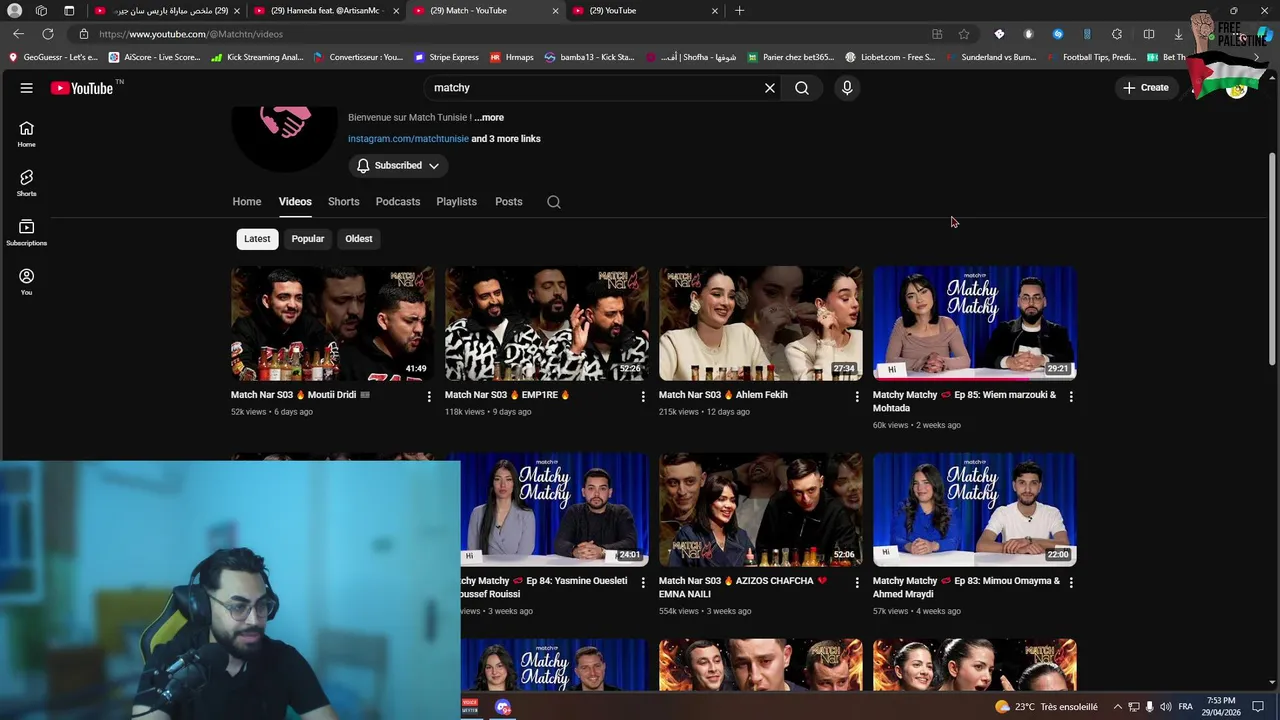Screen dimensions: 1280x720
Task: Open the 'and 3 more links' list
Action: coord(506,139)
